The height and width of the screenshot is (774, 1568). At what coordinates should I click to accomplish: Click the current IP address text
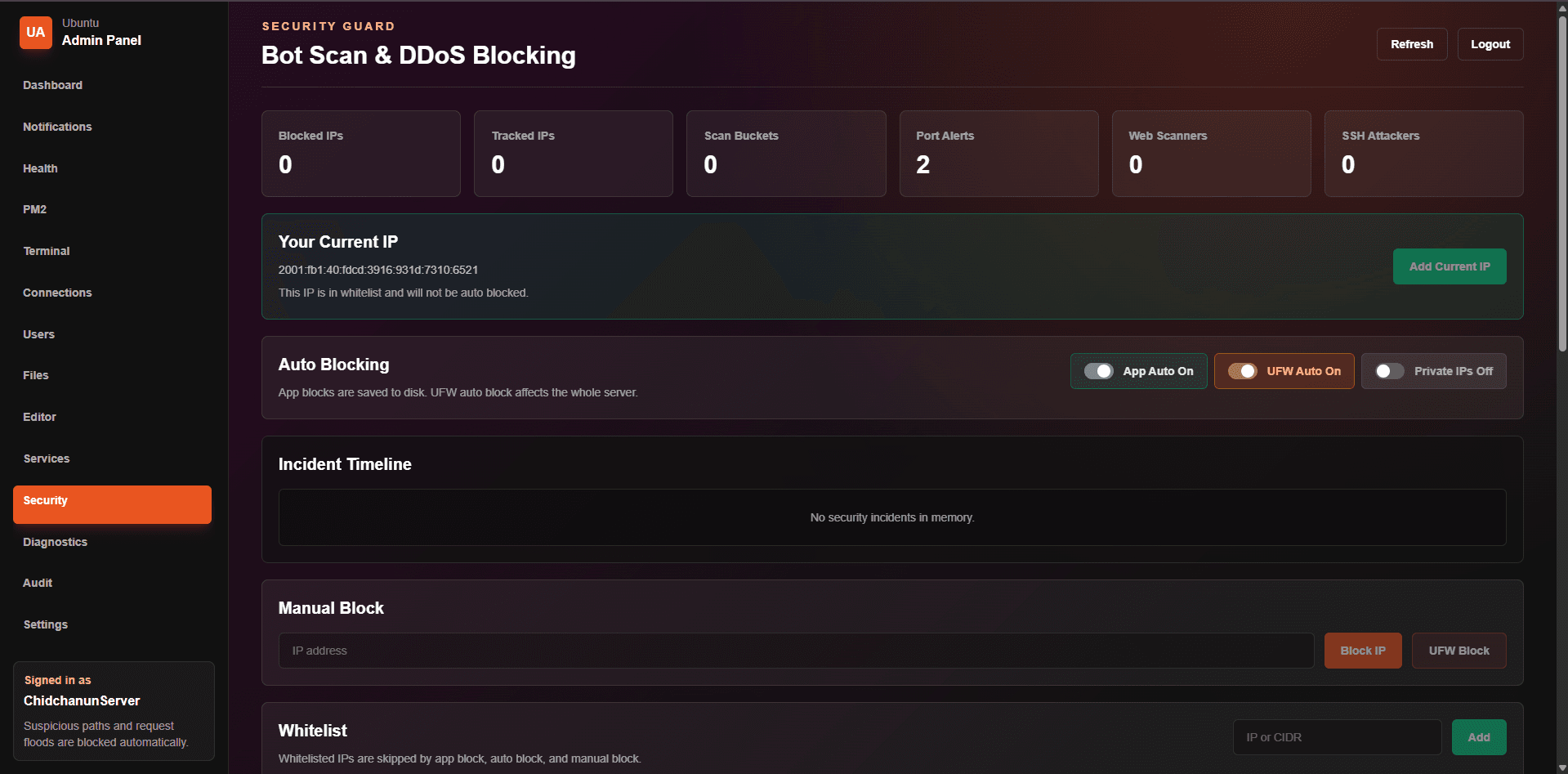(x=378, y=270)
